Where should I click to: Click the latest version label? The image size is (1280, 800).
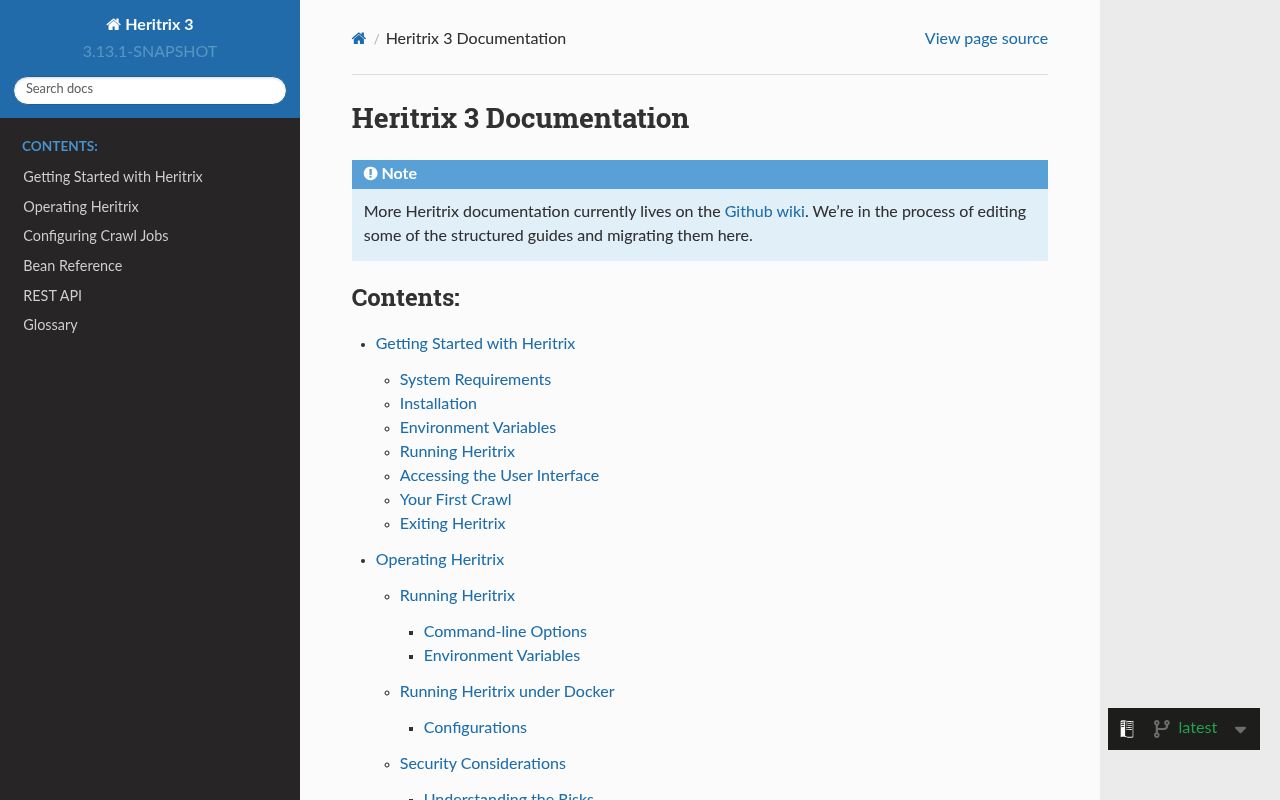[1198, 728]
